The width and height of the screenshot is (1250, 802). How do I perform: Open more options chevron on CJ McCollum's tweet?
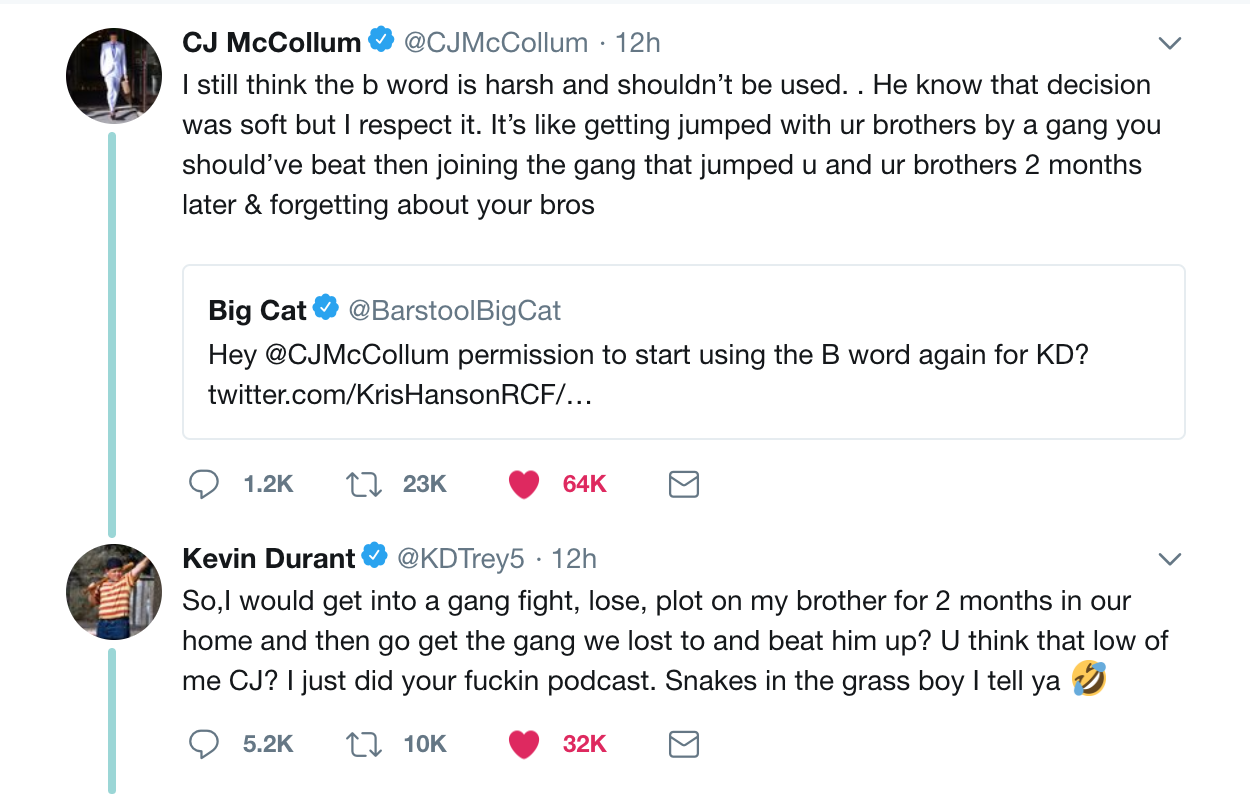click(1169, 43)
